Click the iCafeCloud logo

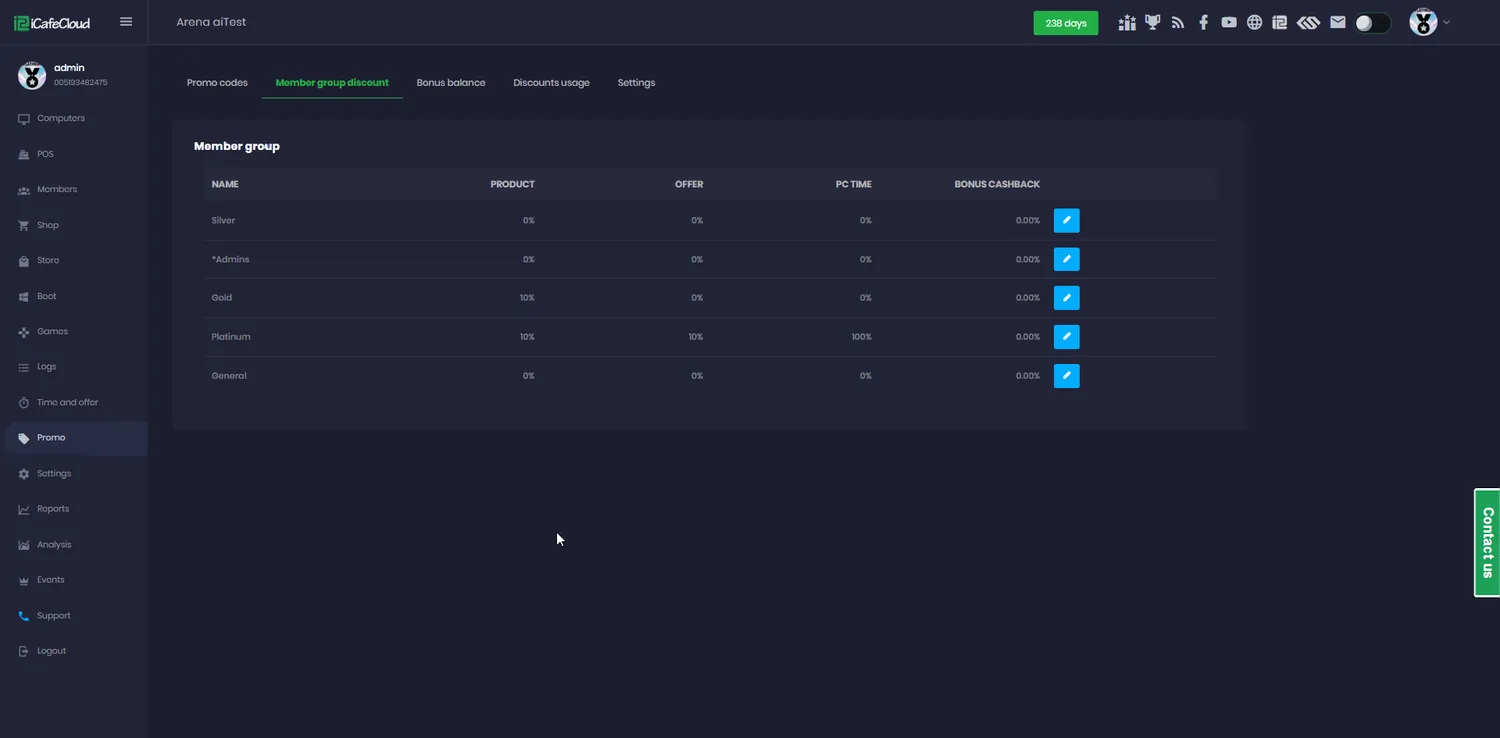(51, 22)
